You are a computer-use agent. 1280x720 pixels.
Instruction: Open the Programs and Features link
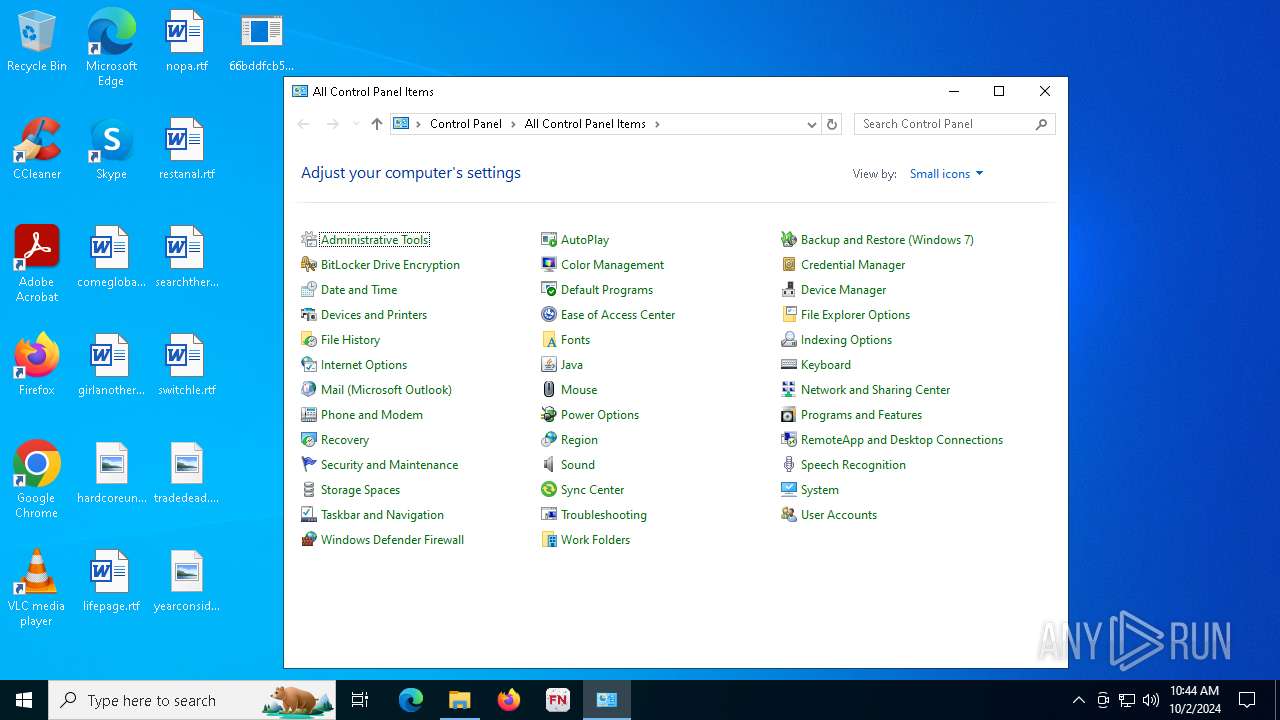(x=861, y=415)
